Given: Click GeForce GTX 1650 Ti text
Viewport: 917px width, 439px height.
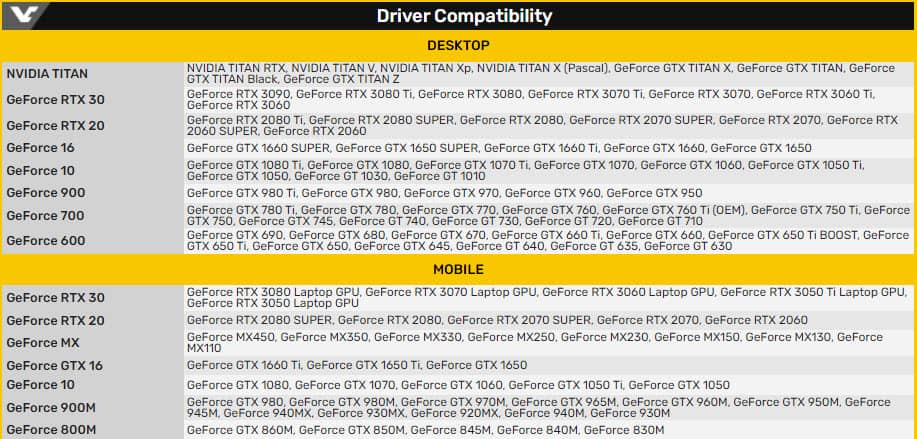Looking at the screenshot, I should tap(363, 365).
